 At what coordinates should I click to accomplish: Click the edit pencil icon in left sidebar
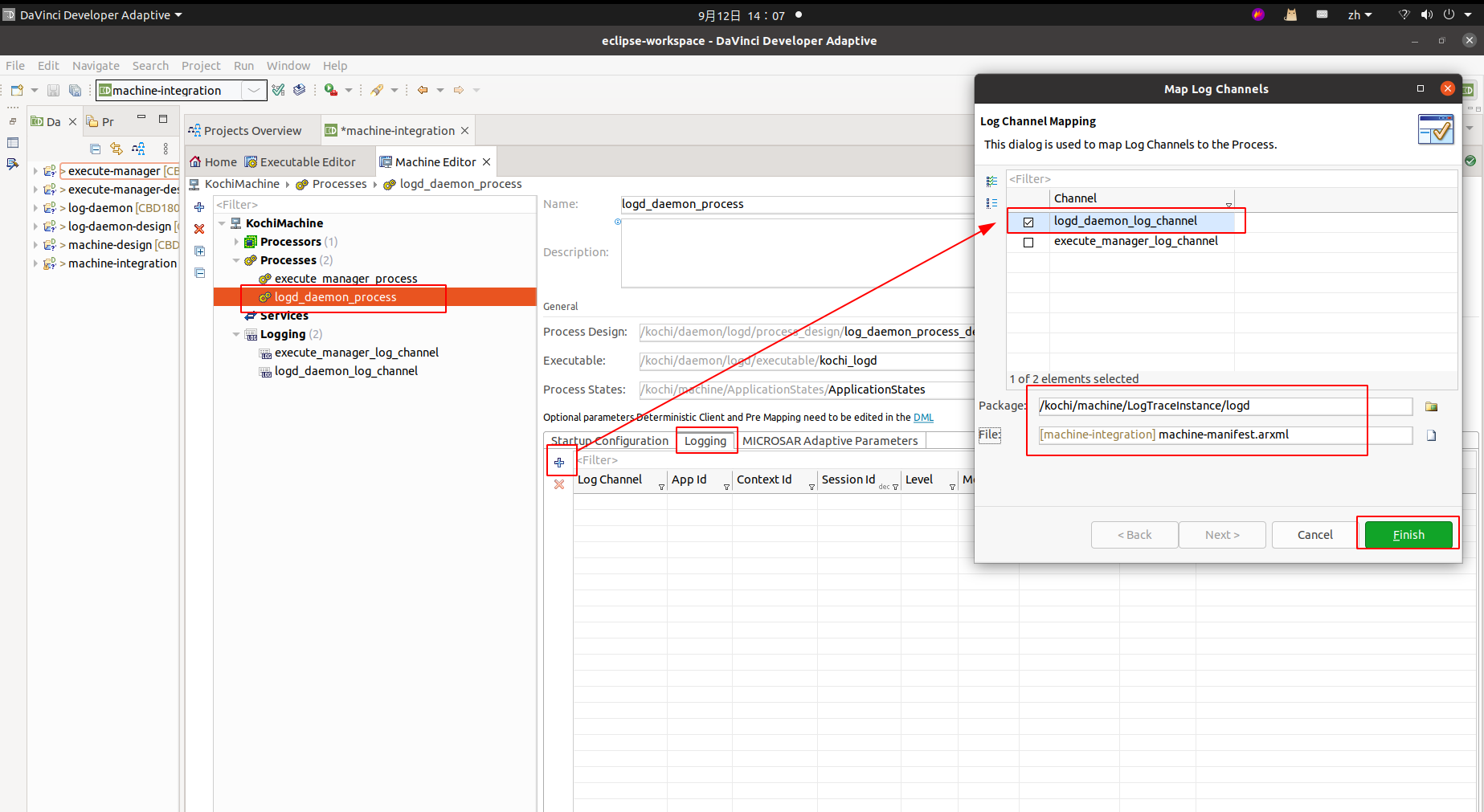pos(13,164)
